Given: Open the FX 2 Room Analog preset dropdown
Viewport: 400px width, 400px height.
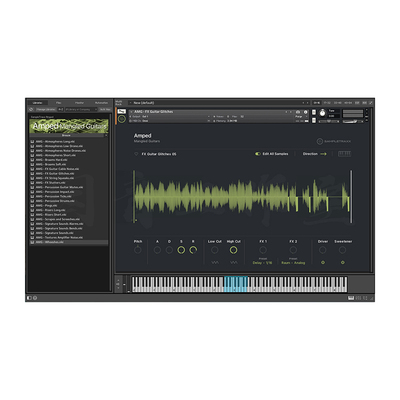Looking at the screenshot, I should [293, 263].
